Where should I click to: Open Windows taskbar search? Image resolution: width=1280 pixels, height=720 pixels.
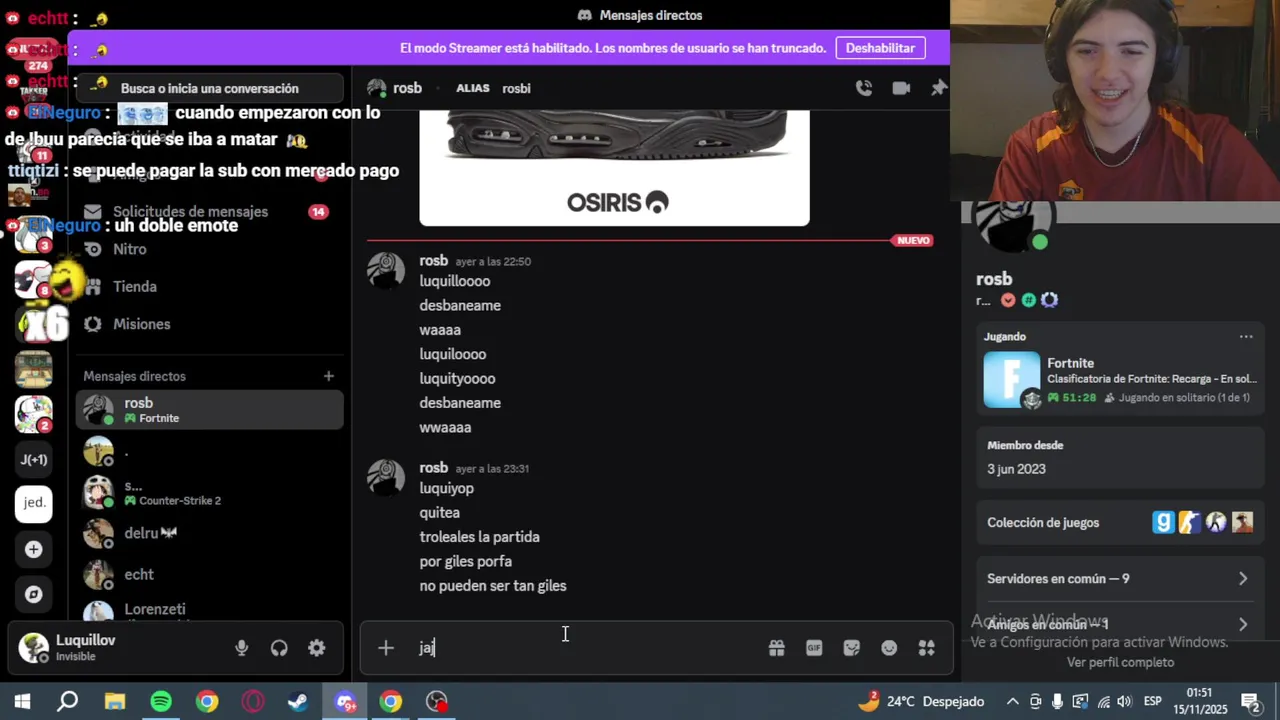coord(68,702)
